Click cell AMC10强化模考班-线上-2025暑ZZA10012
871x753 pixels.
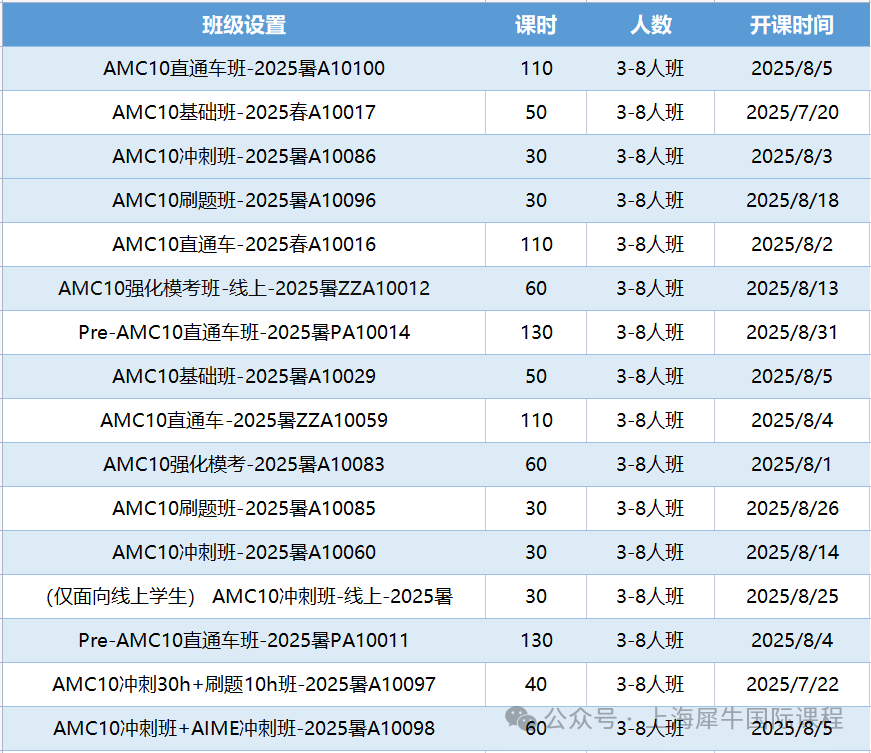pos(244,288)
